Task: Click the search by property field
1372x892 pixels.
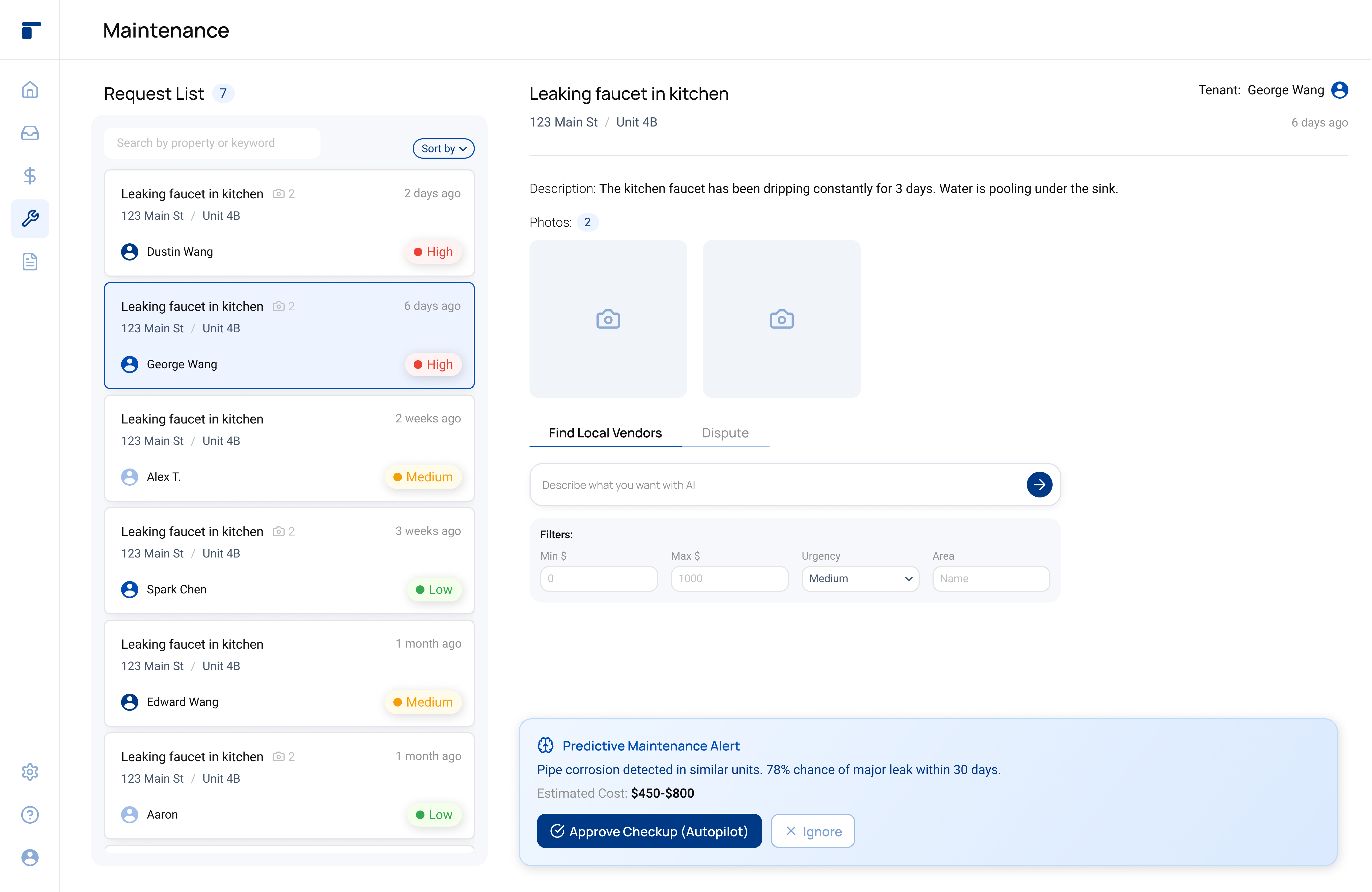Action: coord(212,143)
